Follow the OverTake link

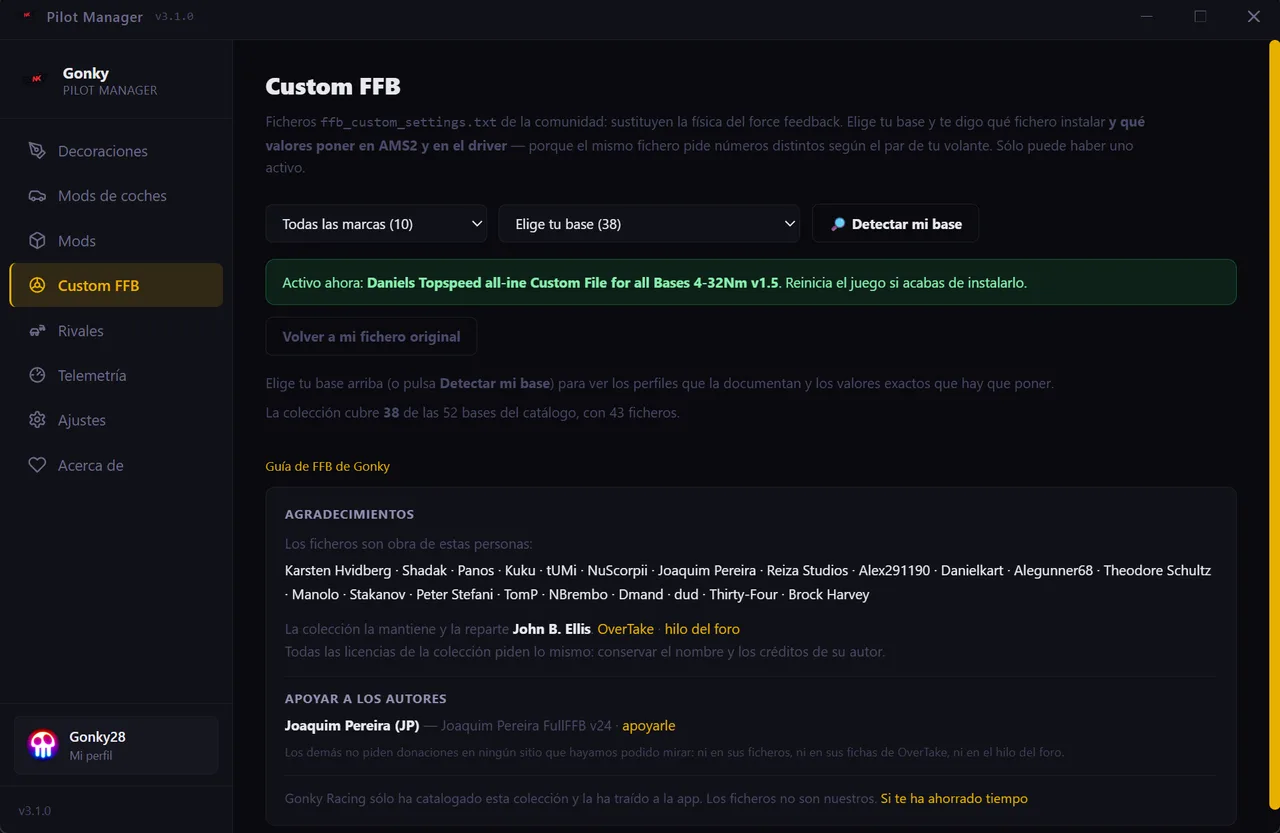(x=625, y=629)
